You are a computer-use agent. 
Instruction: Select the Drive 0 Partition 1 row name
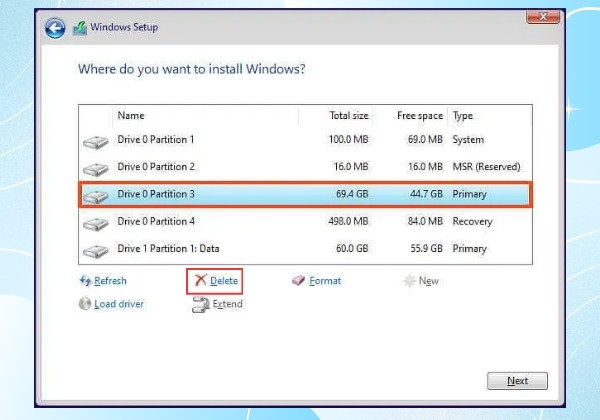point(156,140)
